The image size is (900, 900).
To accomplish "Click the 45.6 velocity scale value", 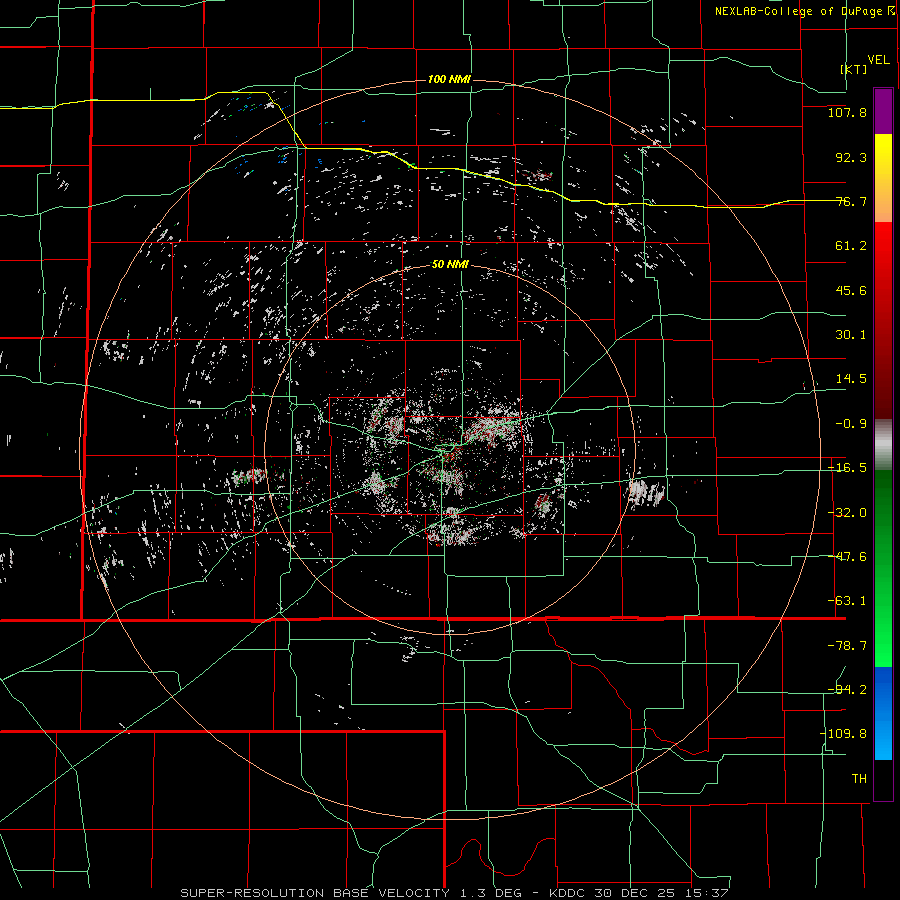I will tap(851, 290).
